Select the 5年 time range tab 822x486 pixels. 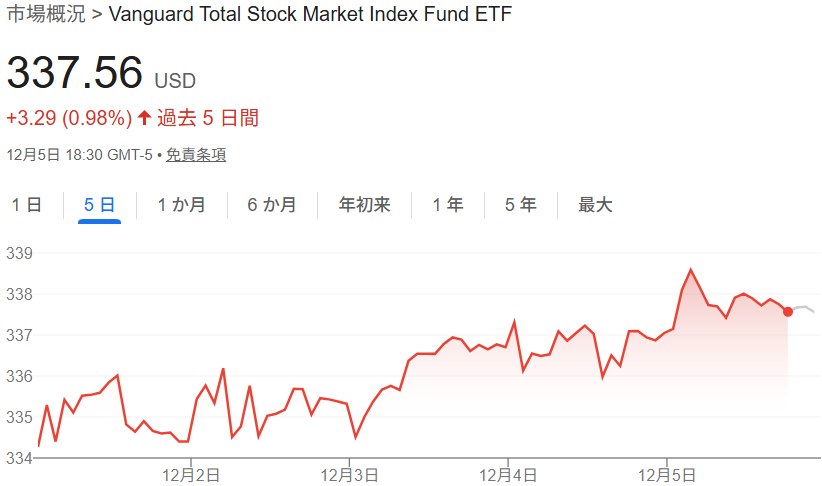pyautogui.click(x=520, y=205)
